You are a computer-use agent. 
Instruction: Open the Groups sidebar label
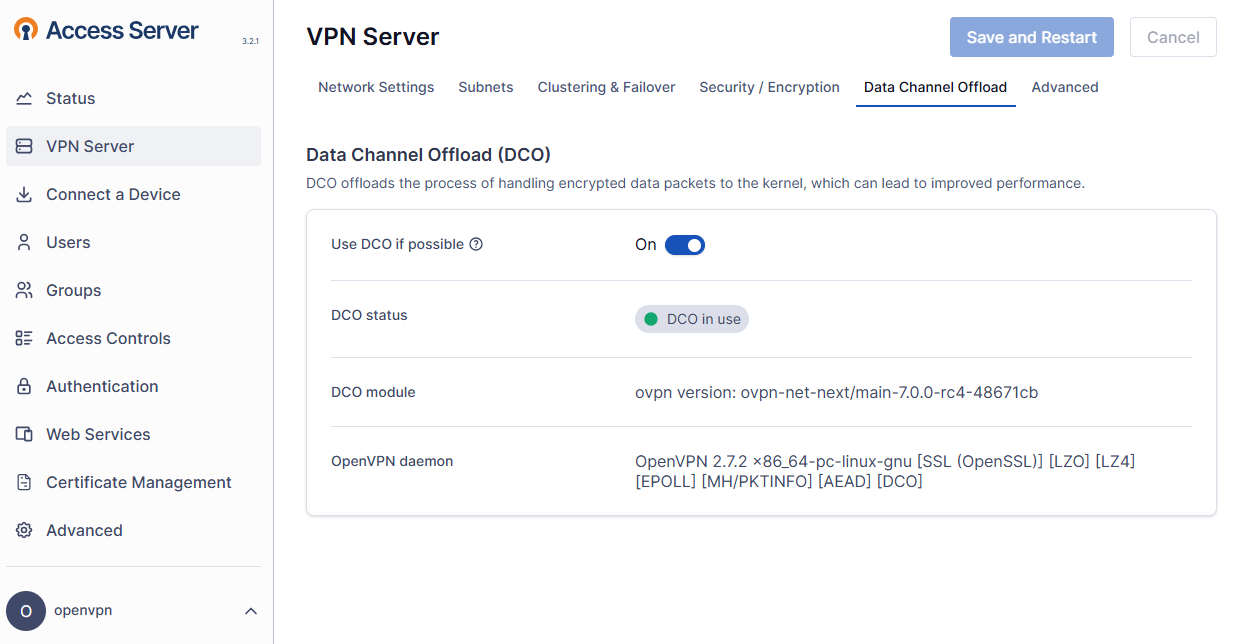(74, 290)
